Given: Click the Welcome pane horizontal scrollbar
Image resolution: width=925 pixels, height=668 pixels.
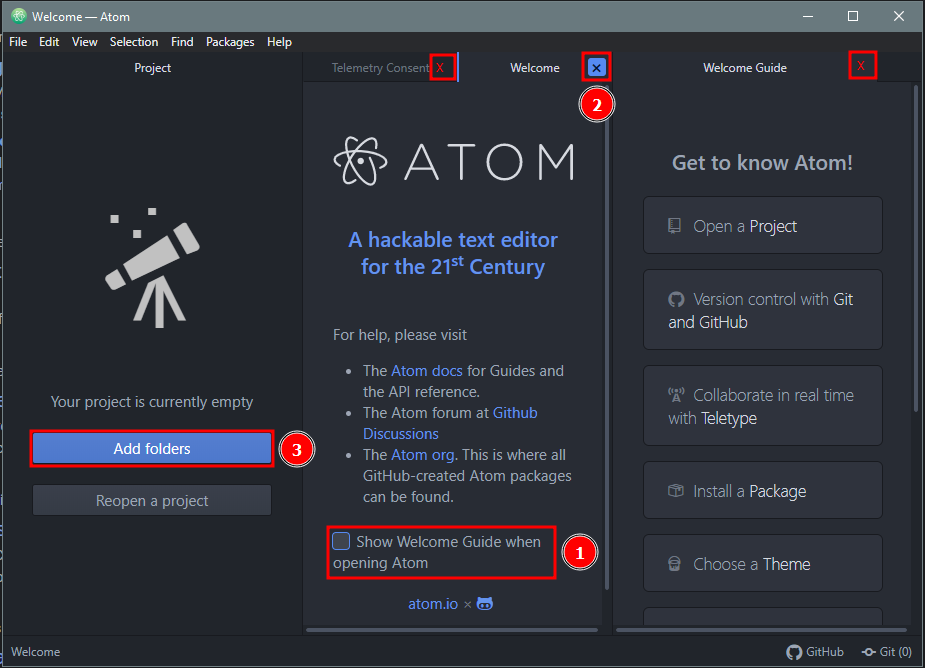Looking at the screenshot, I should click(452, 630).
